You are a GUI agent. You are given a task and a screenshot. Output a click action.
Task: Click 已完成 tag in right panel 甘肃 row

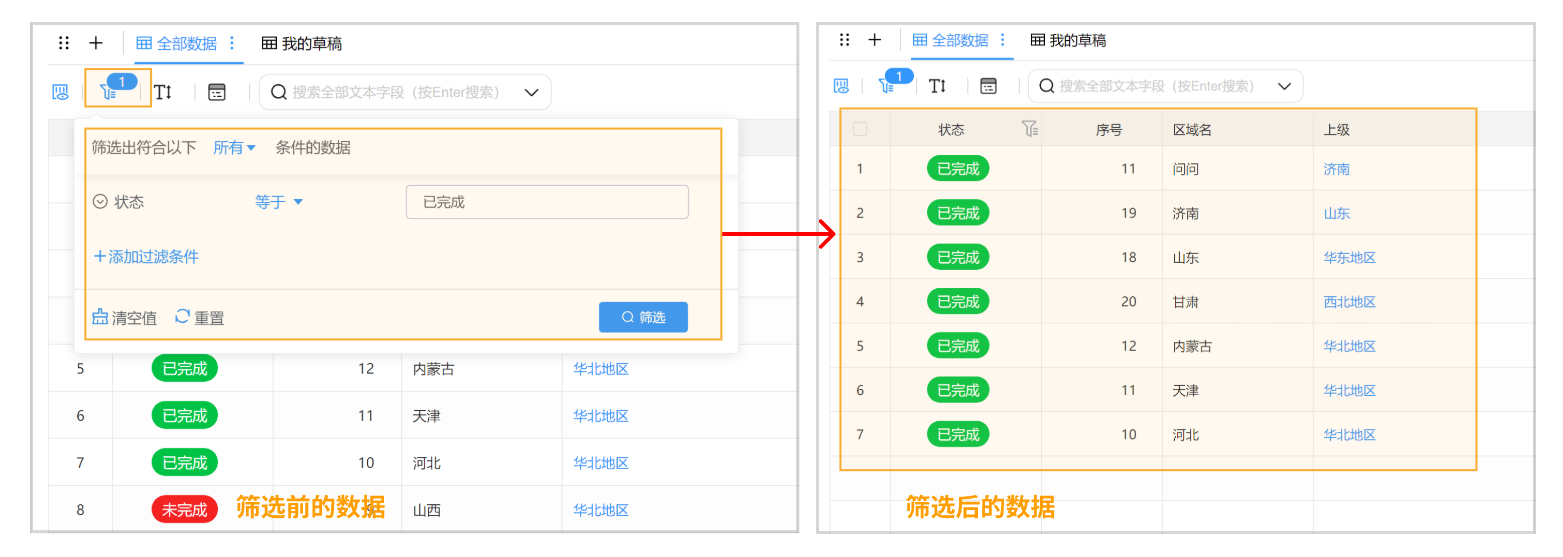pos(958,301)
